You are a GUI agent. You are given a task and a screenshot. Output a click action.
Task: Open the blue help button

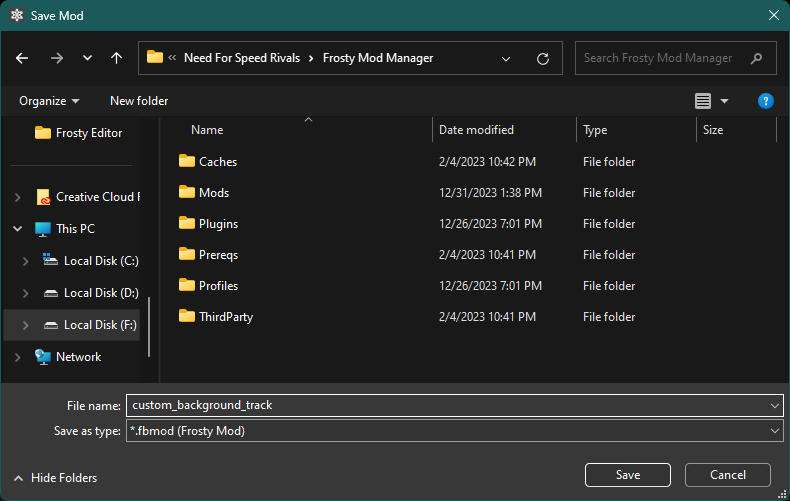(x=765, y=101)
